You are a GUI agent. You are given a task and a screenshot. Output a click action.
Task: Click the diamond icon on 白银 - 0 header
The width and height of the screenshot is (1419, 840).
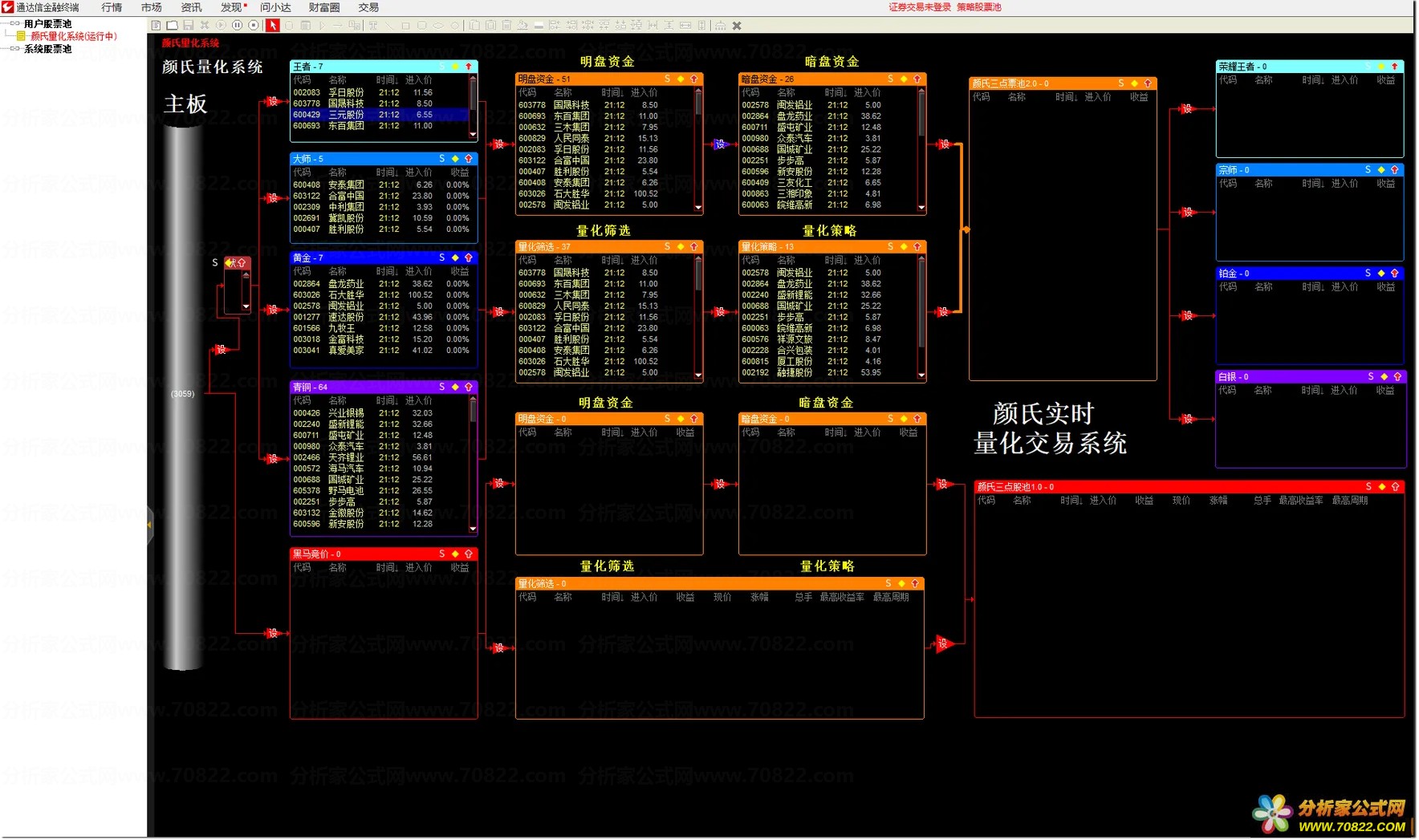point(1384,376)
